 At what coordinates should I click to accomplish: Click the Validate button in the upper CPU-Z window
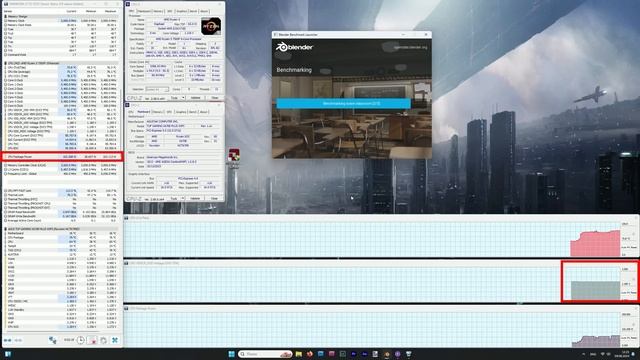(x=196, y=98)
